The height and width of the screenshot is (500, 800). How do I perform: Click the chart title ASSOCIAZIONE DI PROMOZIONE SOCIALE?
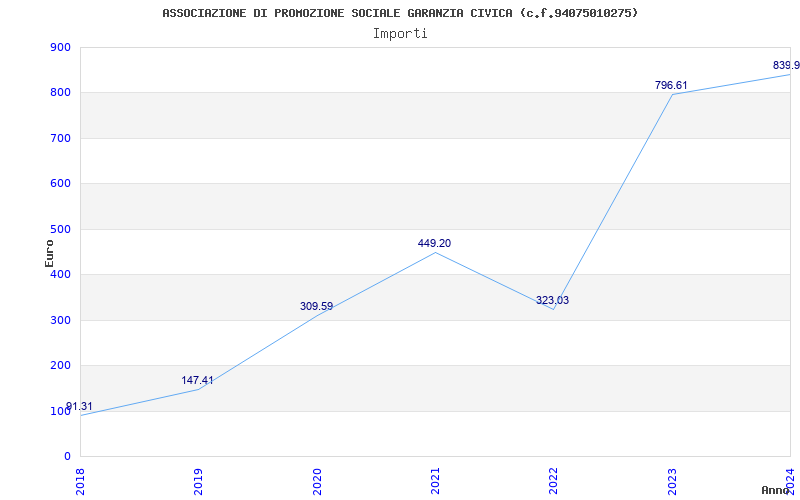tap(400, 13)
